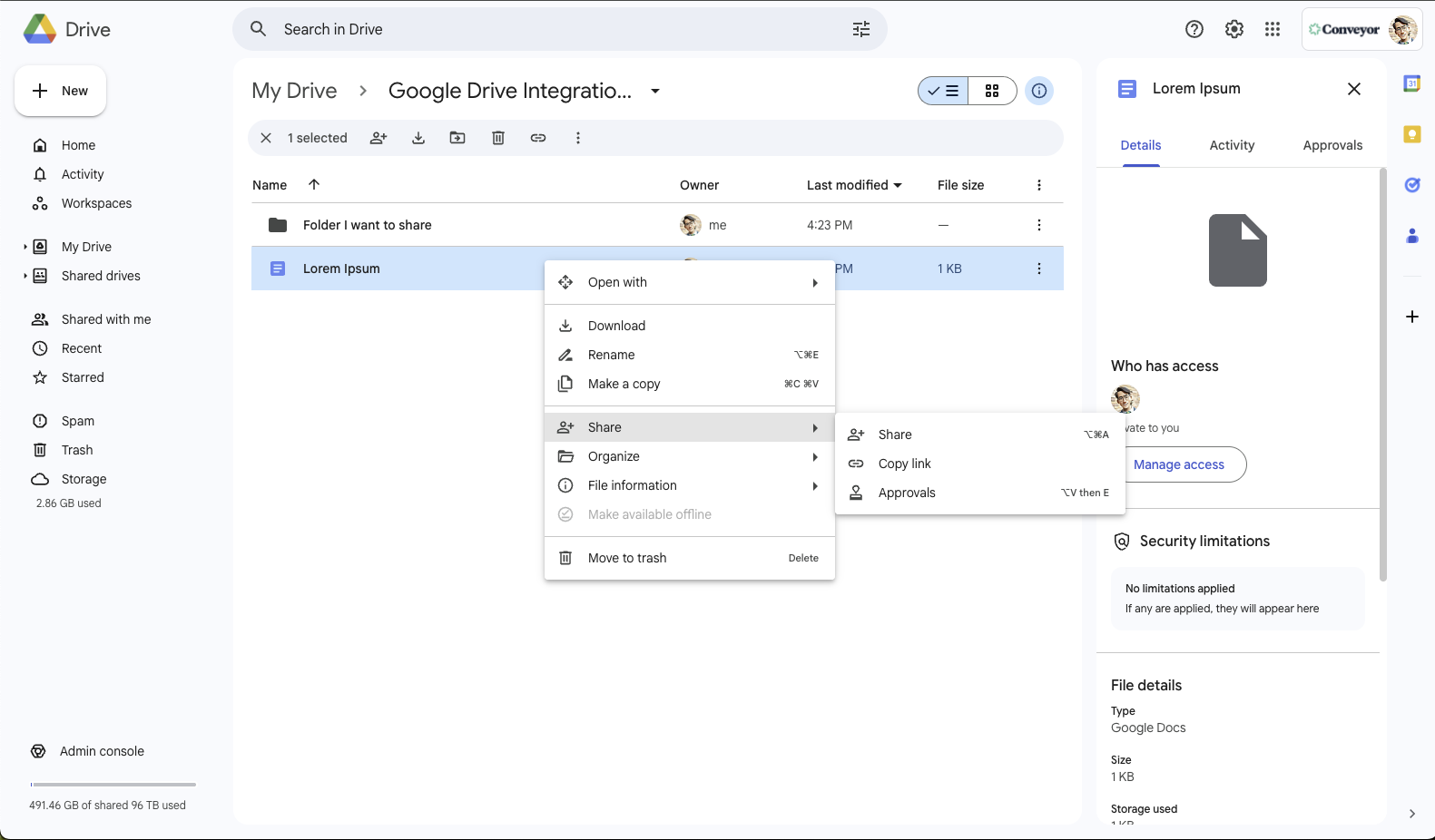Viewport: 1435px width, 840px height.
Task: Go to My Drive breadcrumb
Action: click(294, 91)
